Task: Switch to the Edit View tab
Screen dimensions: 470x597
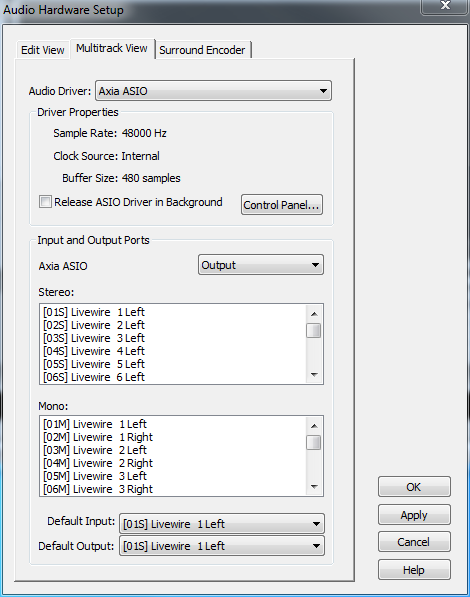Action: (x=43, y=50)
